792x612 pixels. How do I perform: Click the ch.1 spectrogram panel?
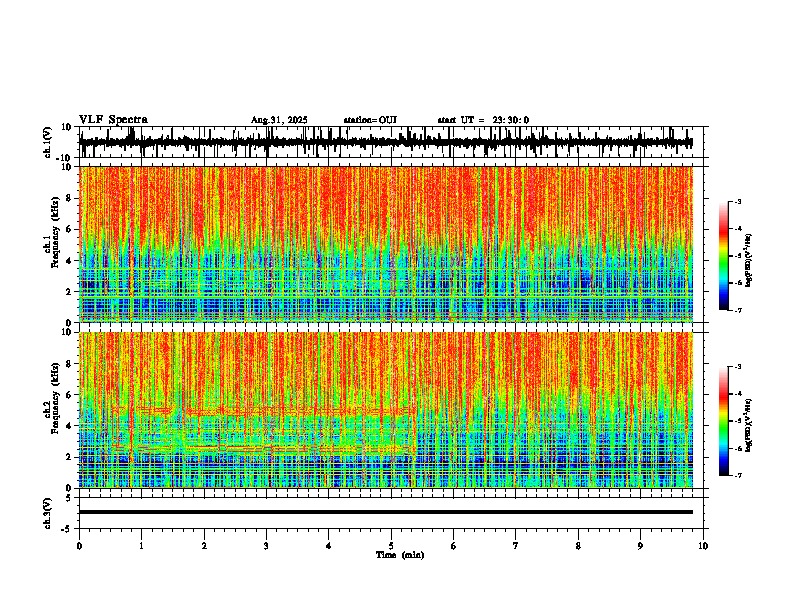tap(386, 244)
